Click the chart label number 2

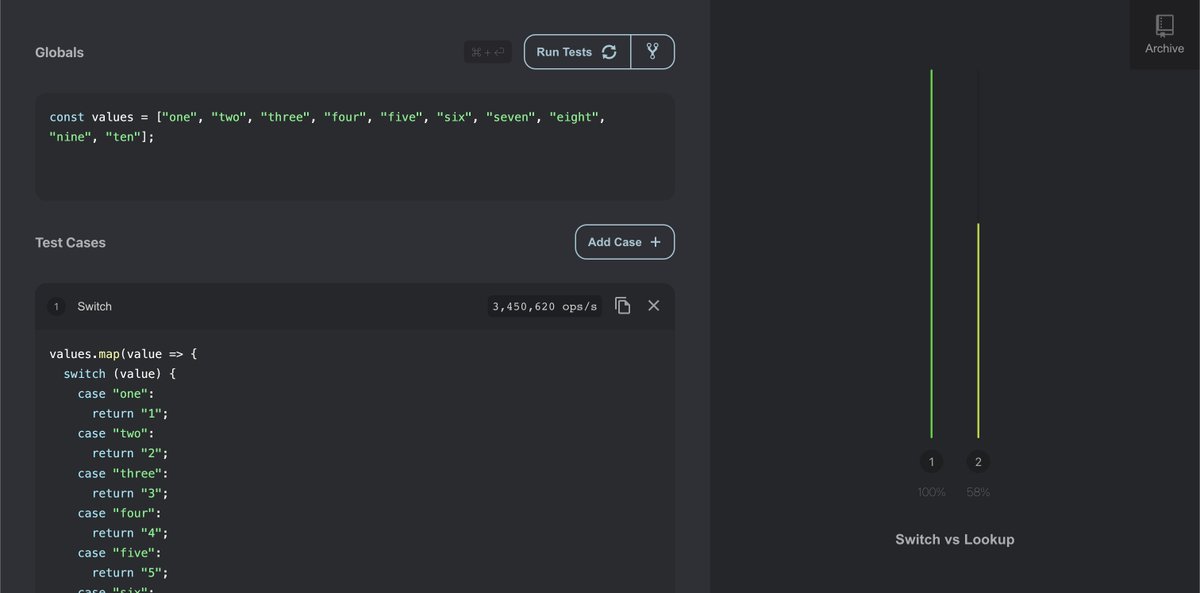(x=978, y=462)
